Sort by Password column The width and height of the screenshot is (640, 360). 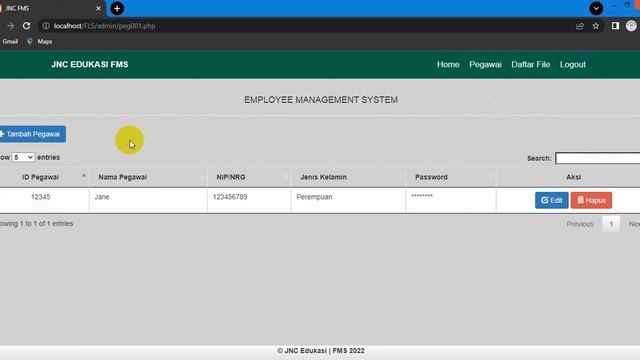point(451,177)
